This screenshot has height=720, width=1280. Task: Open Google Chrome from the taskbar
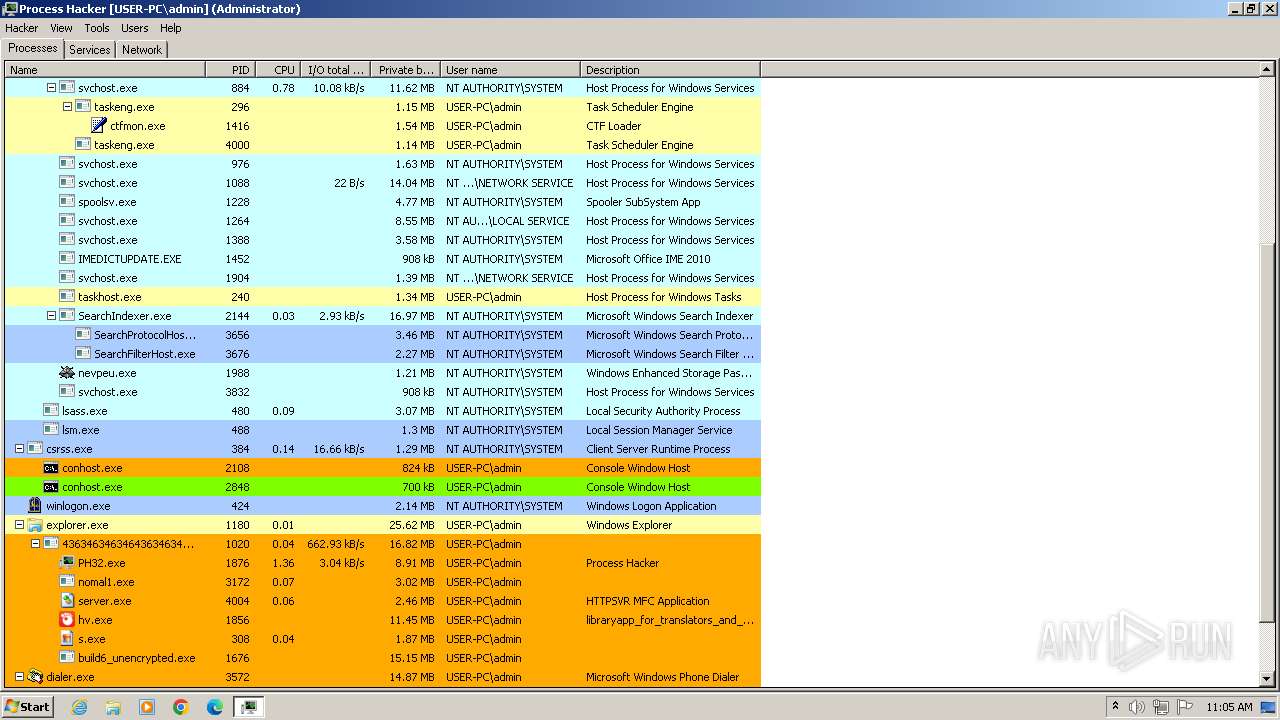click(181, 707)
